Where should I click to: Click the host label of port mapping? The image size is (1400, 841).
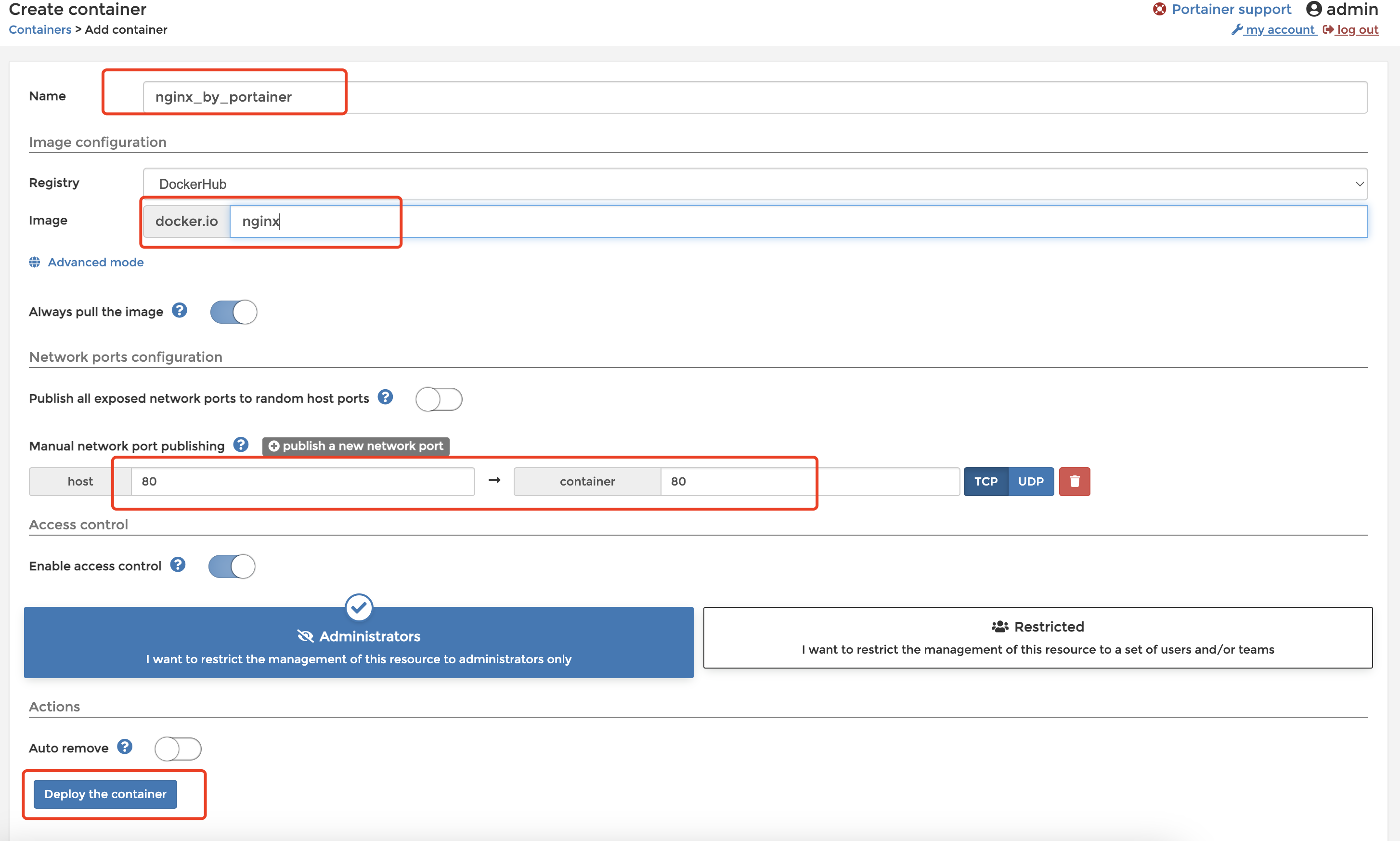pyautogui.click(x=80, y=482)
